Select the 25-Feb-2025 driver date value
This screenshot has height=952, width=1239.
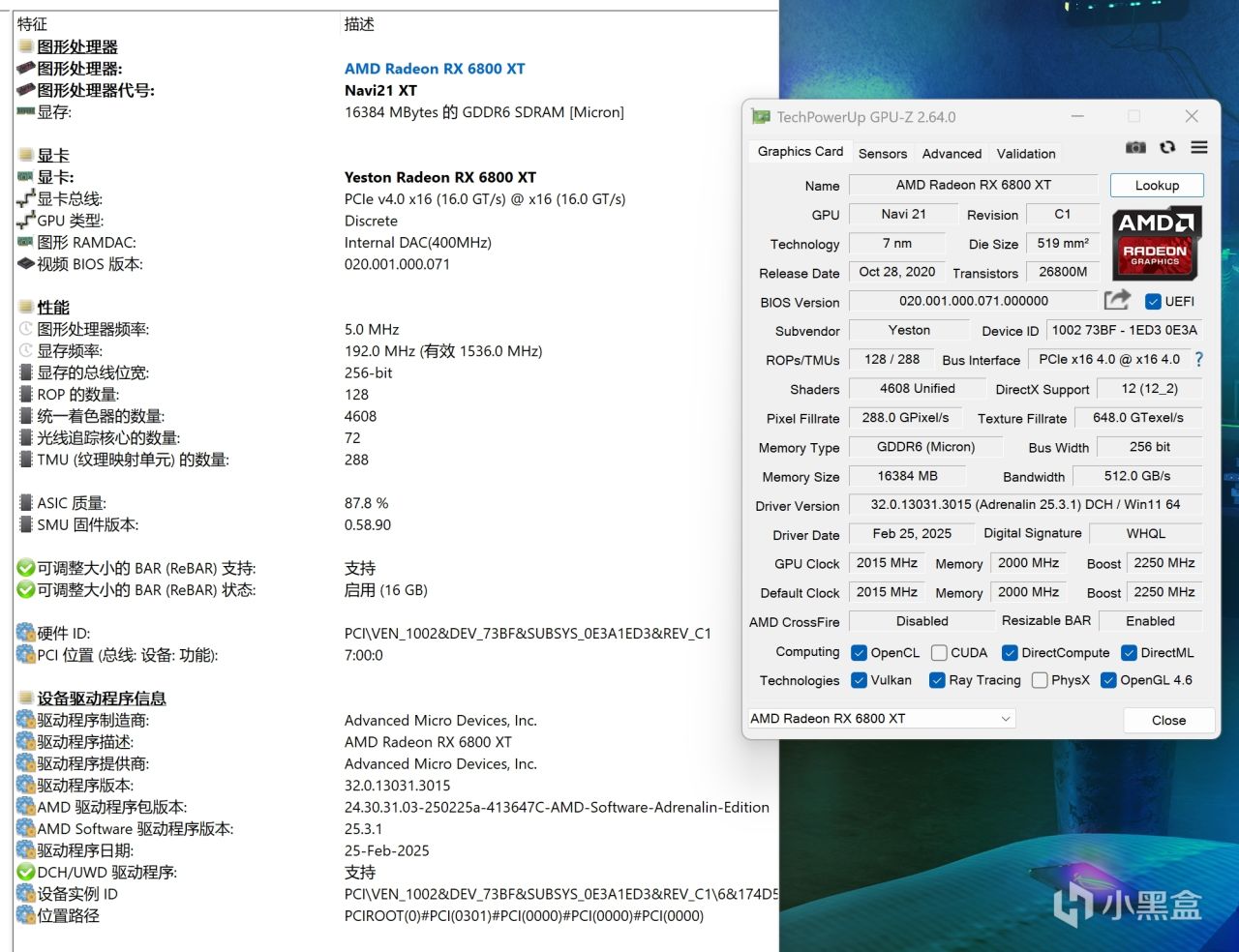[x=387, y=850]
